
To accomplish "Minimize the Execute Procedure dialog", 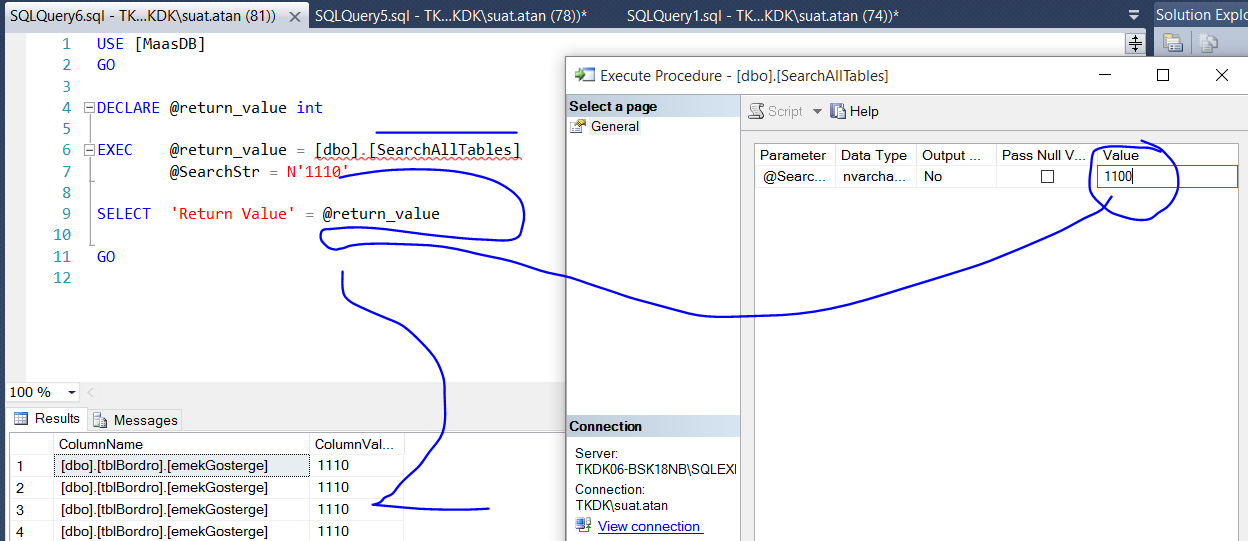I will pyautogui.click(x=1105, y=75).
